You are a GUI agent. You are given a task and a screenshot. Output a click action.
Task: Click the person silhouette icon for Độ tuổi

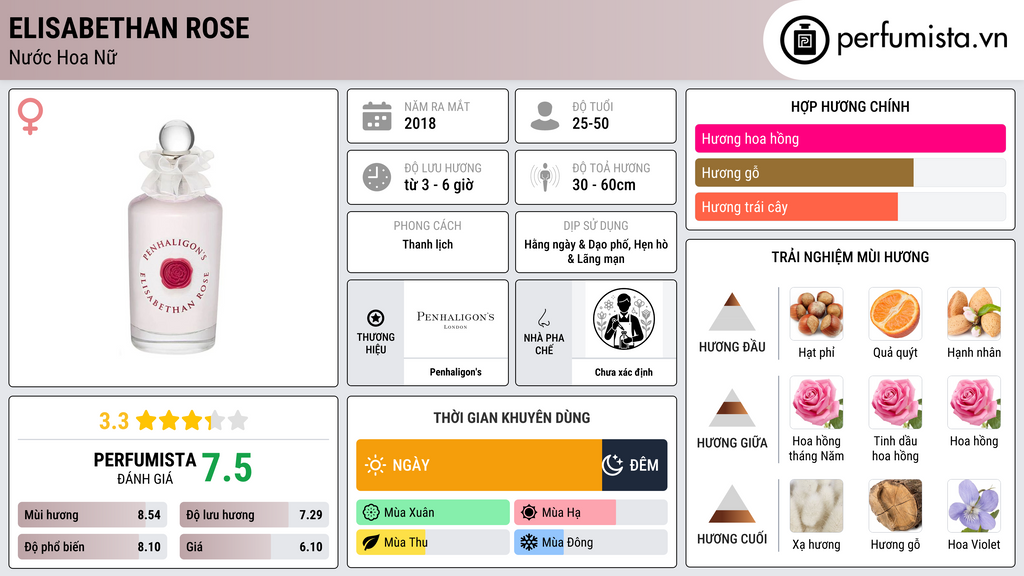tap(545, 116)
